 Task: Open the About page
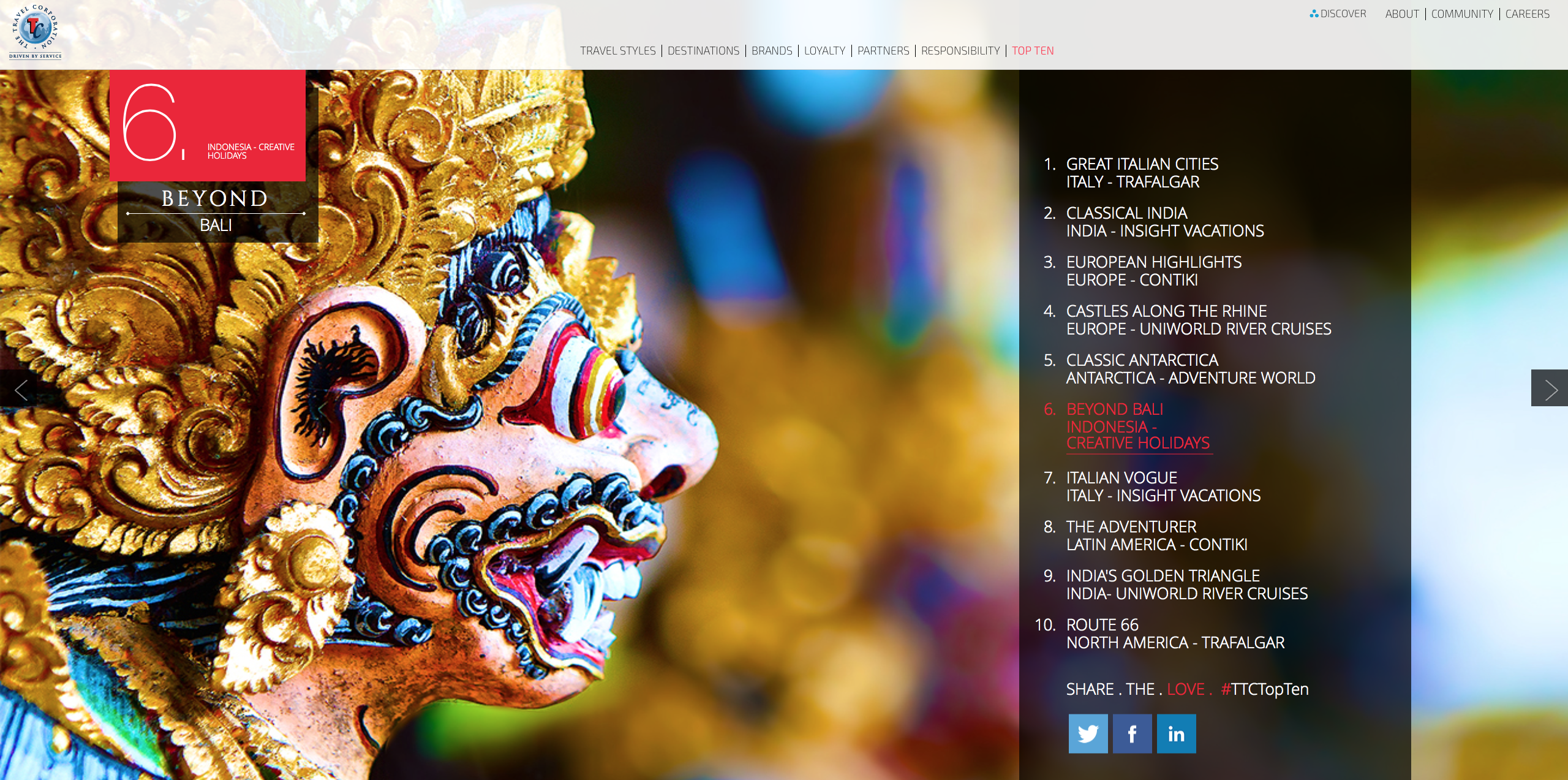1402,13
